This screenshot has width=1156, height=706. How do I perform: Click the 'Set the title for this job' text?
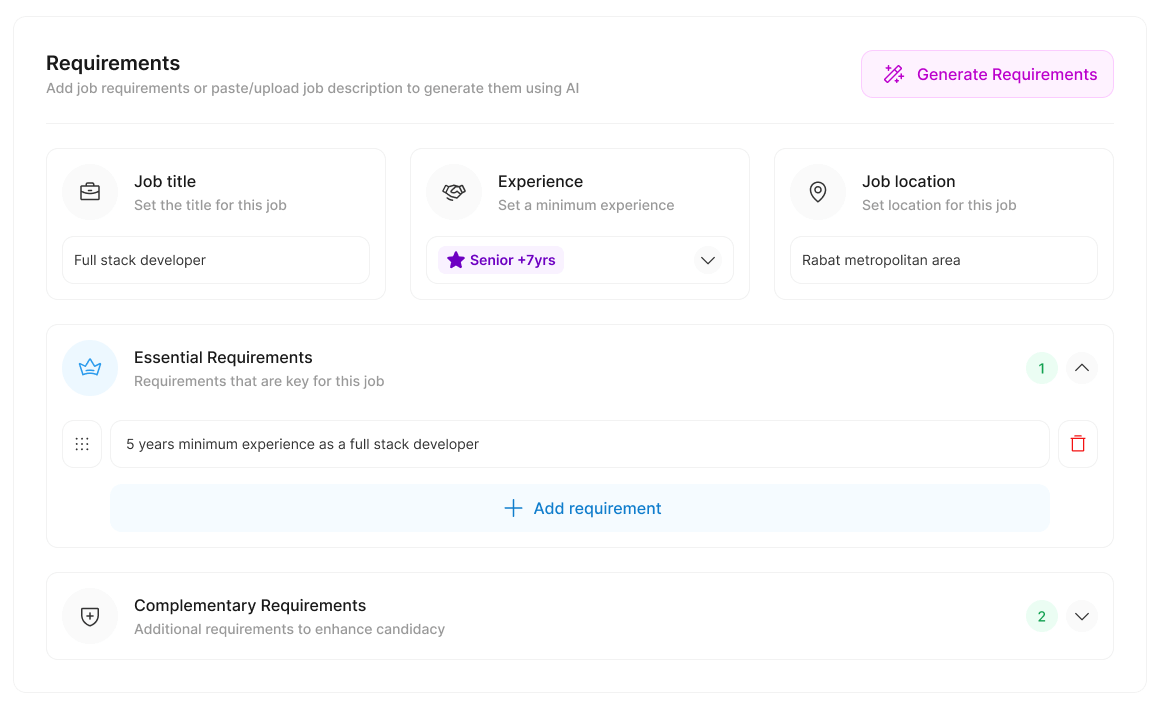(x=210, y=206)
